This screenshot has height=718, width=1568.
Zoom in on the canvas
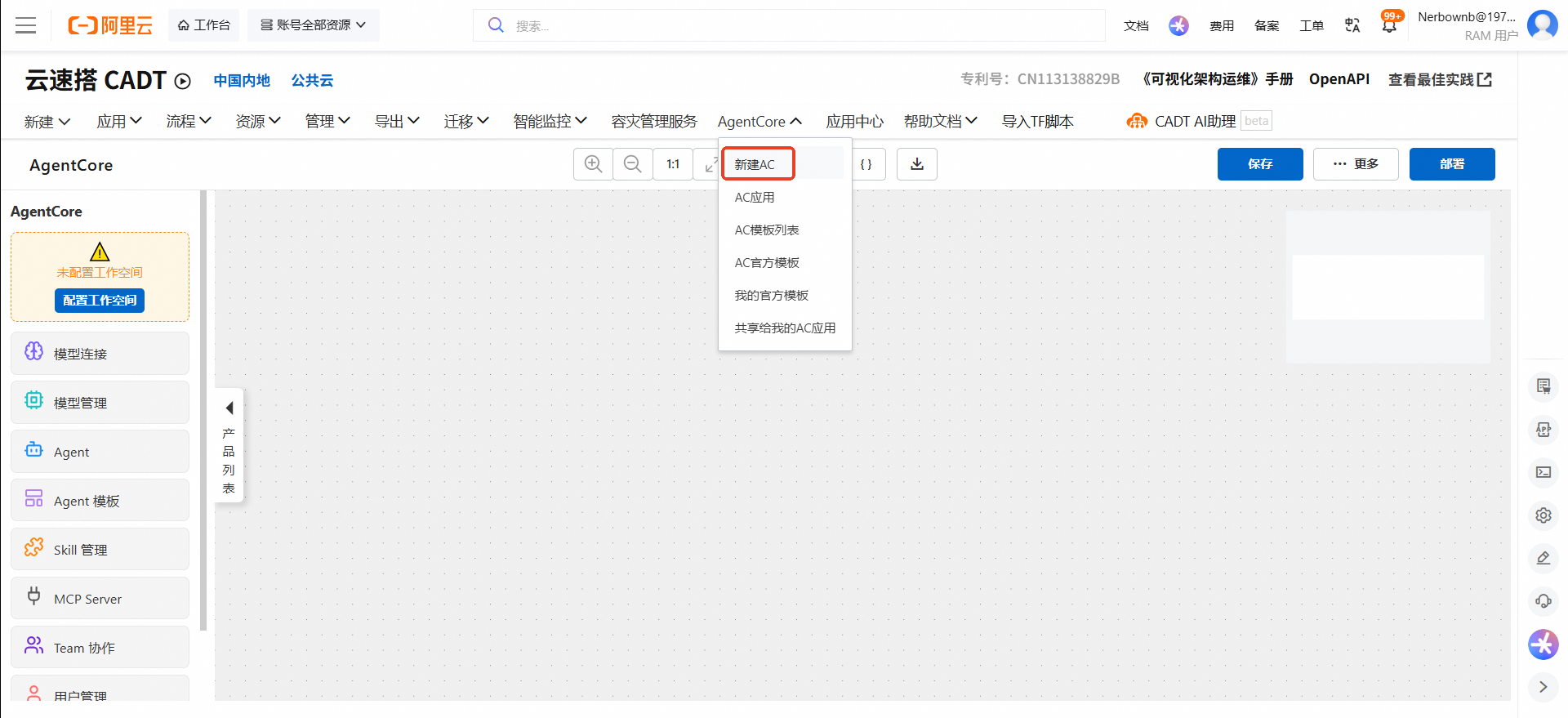pos(594,164)
